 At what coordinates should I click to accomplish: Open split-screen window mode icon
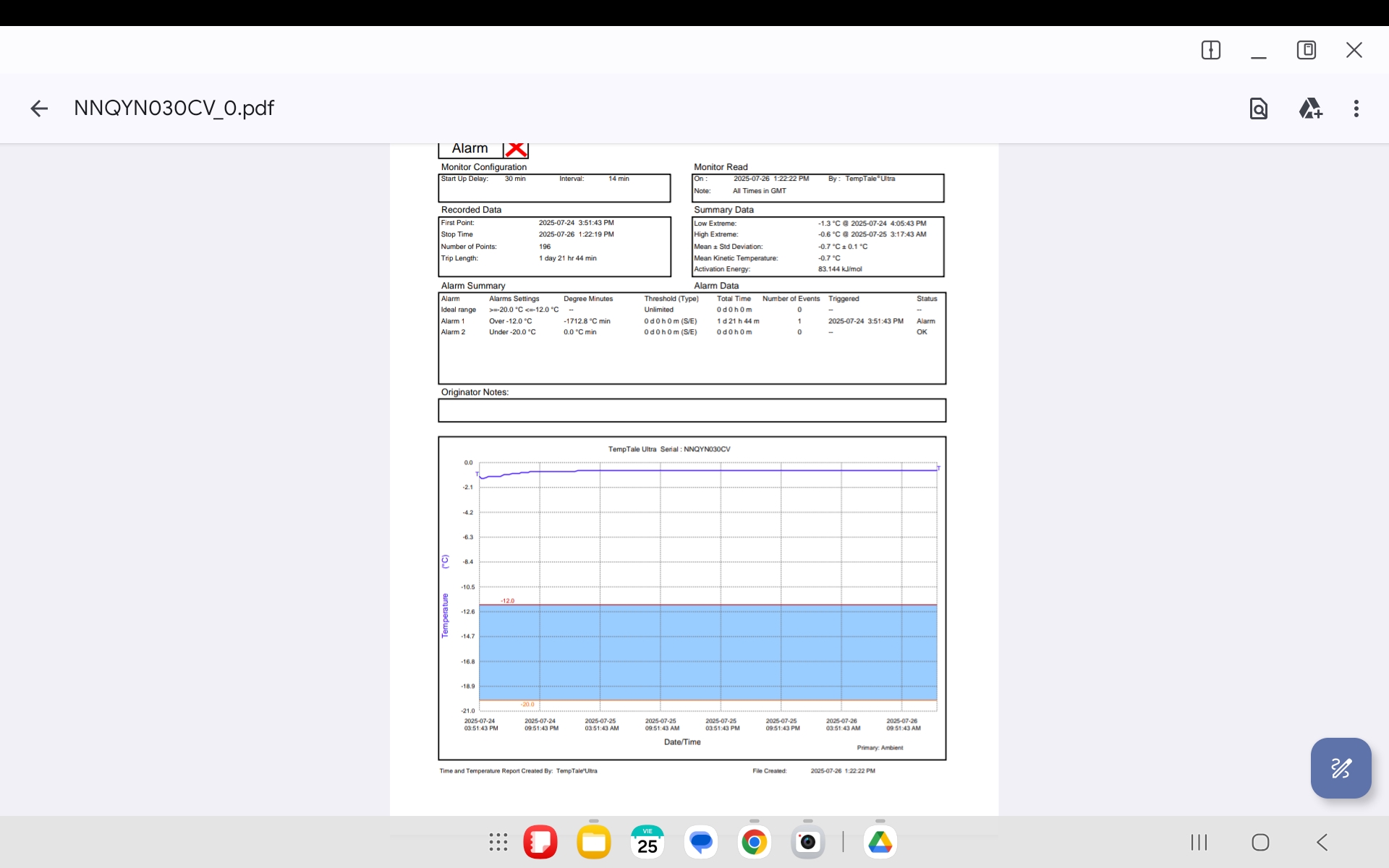[x=1210, y=50]
